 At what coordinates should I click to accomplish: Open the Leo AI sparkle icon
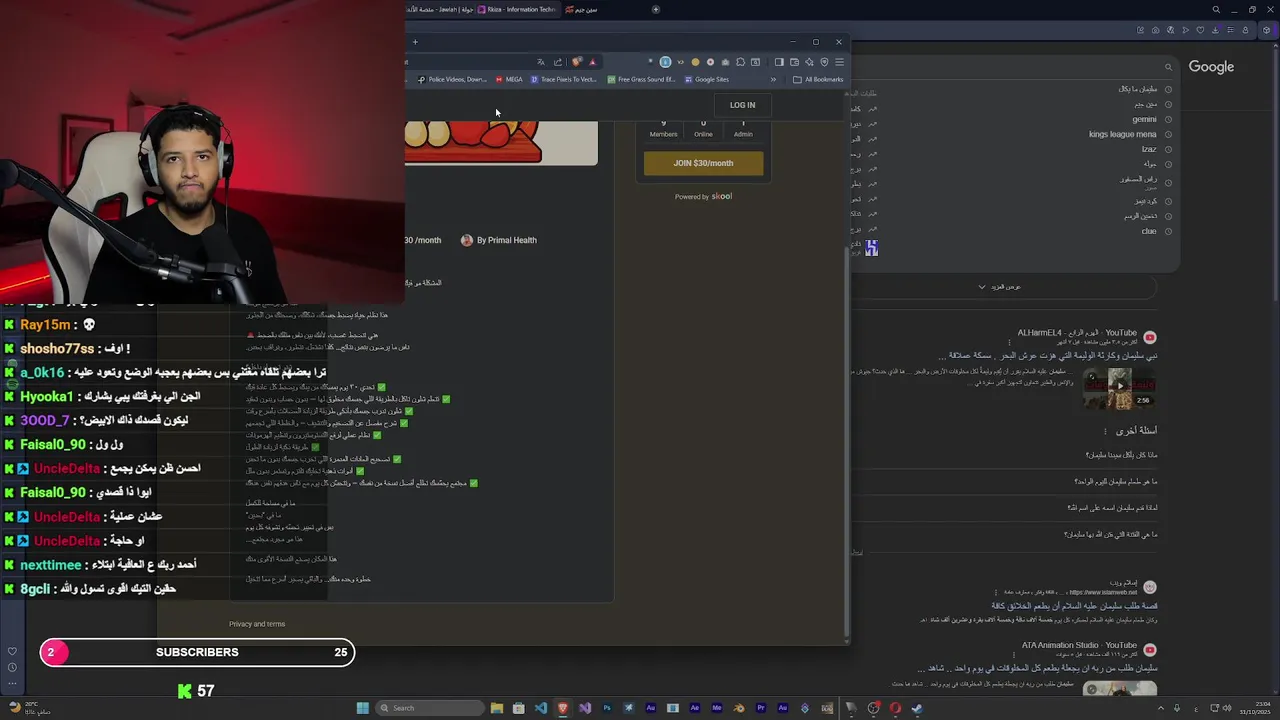coord(809,62)
